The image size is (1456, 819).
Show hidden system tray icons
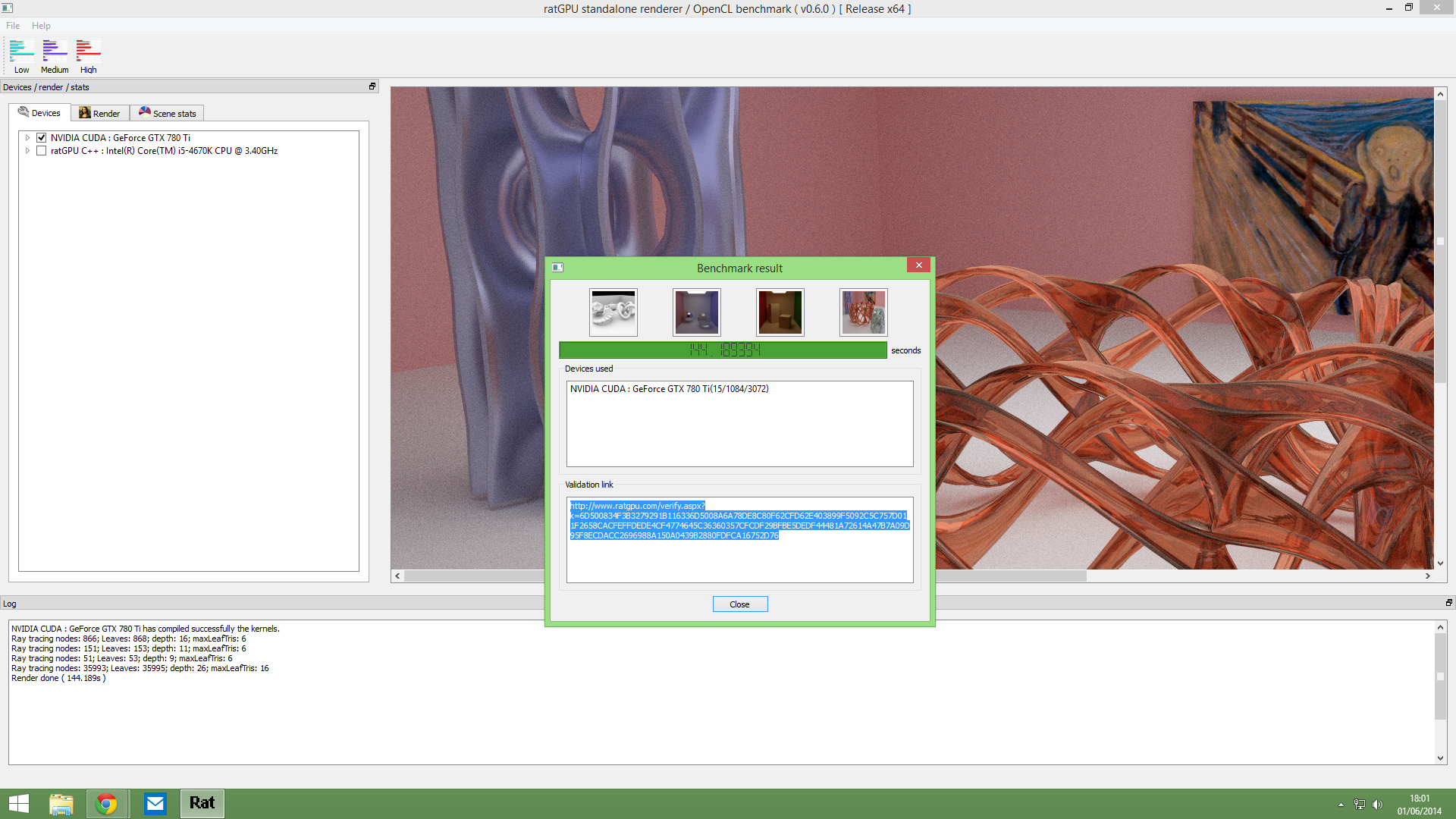(1341, 805)
